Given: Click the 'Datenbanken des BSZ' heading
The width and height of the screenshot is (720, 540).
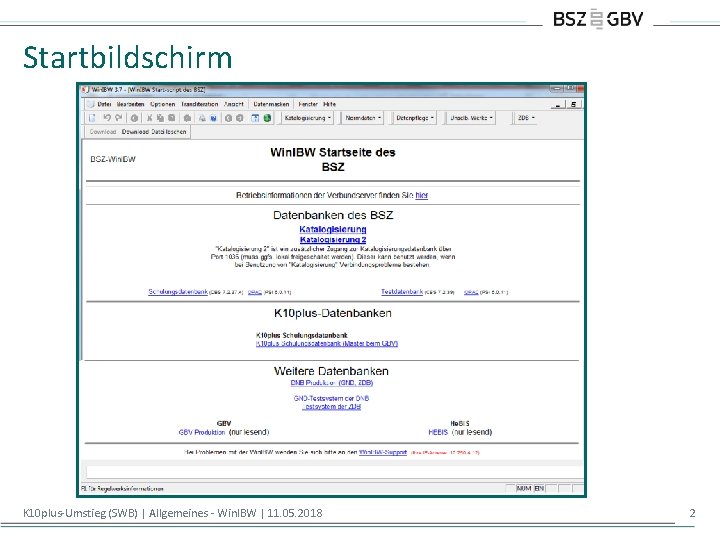Looking at the screenshot, I should click(x=333, y=215).
